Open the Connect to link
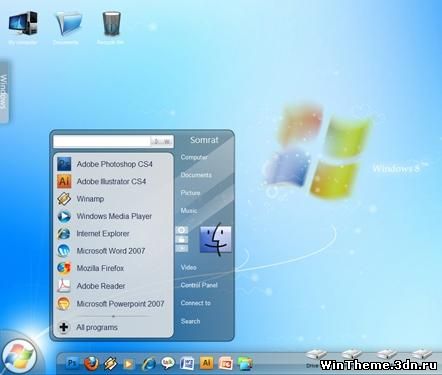The width and height of the screenshot is (442, 375). pos(196,303)
